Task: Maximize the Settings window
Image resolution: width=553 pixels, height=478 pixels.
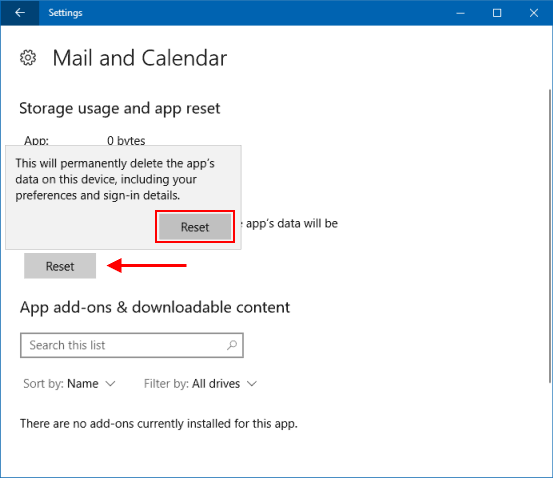Action: pos(497,13)
